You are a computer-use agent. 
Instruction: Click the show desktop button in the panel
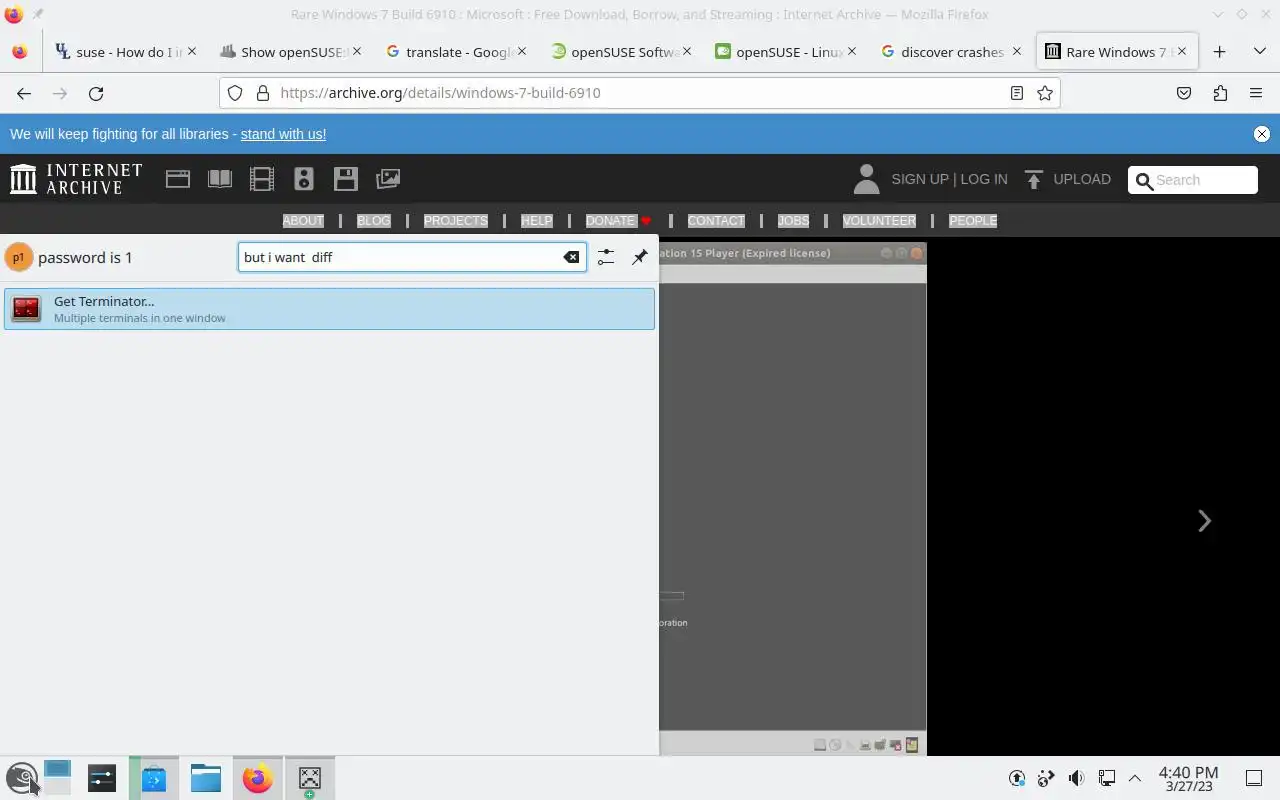(x=1254, y=778)
